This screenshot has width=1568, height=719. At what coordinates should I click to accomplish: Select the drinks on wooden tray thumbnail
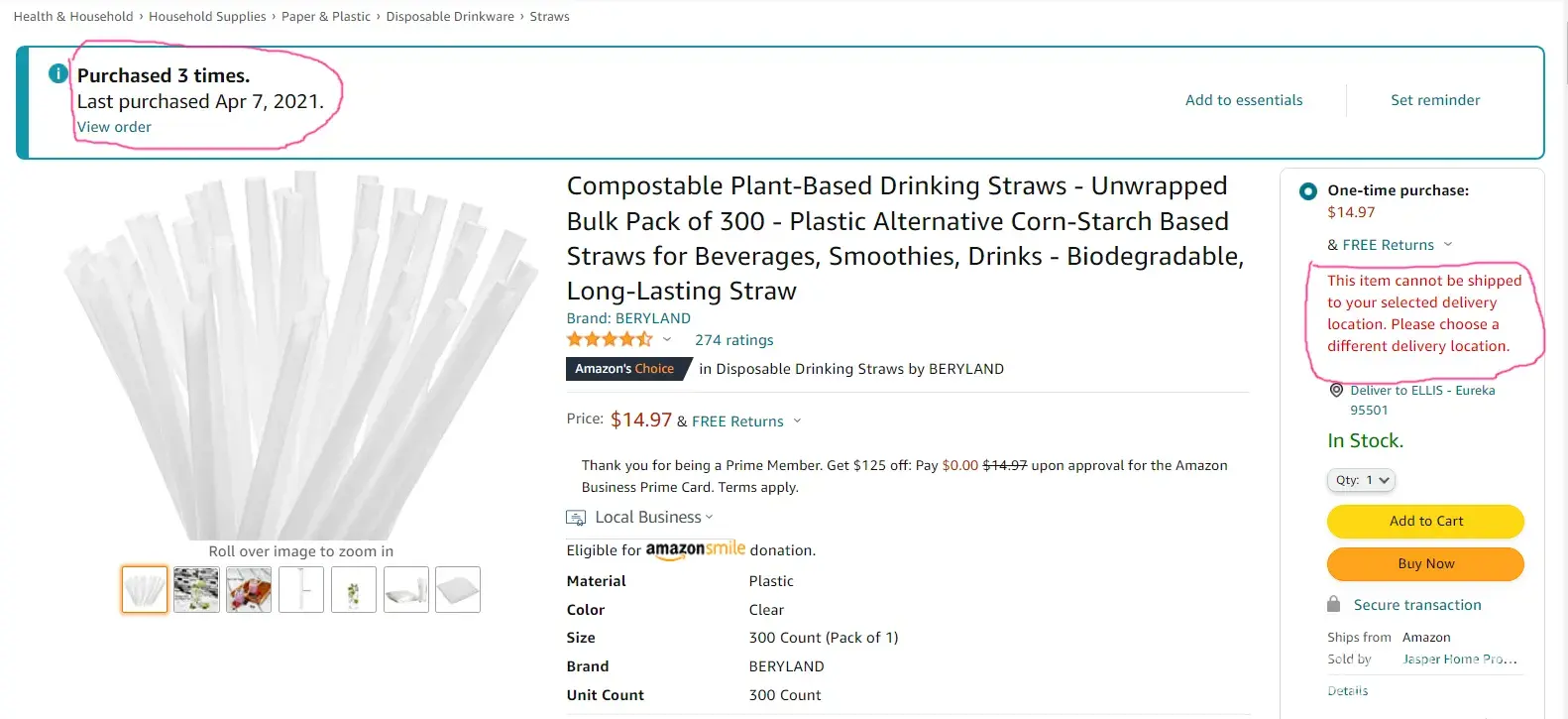click(x=249, y=589)
